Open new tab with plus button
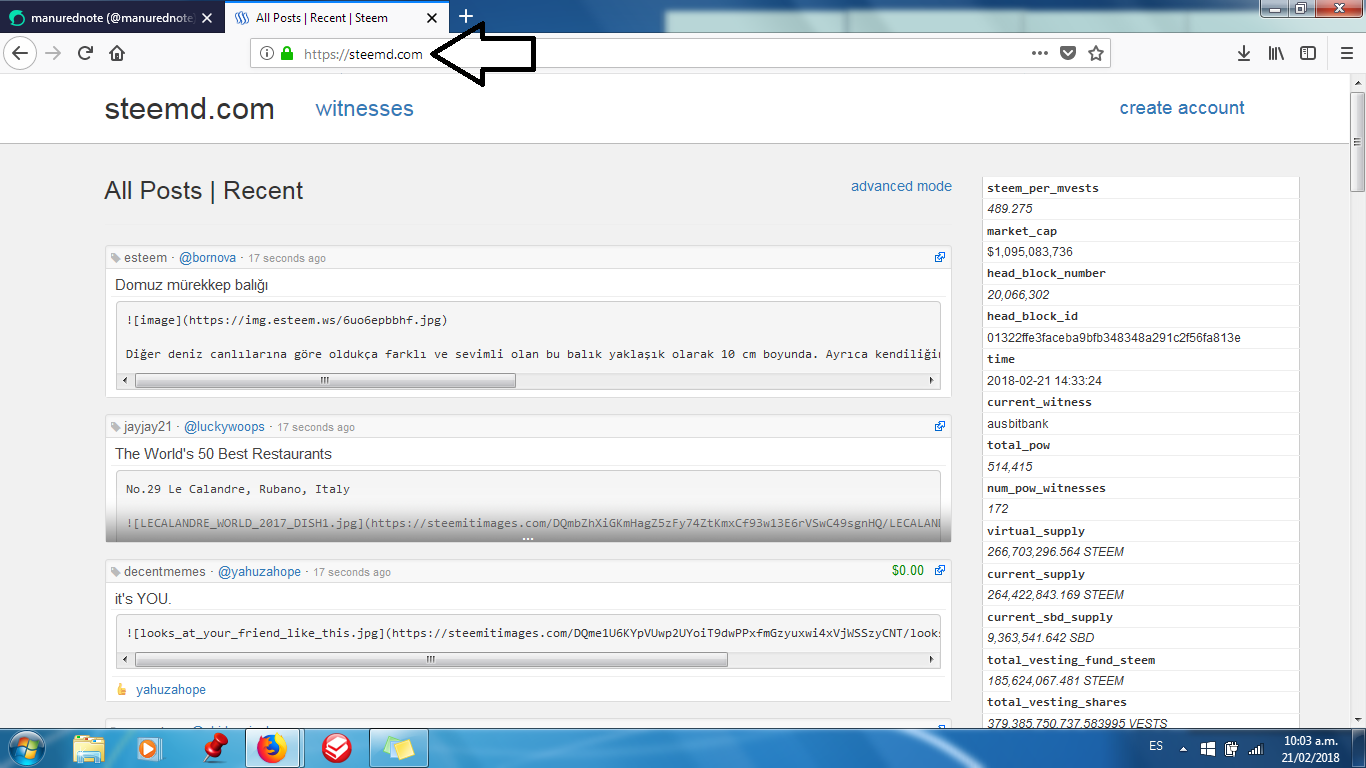The image size is (1366, 768). (465, 16)
